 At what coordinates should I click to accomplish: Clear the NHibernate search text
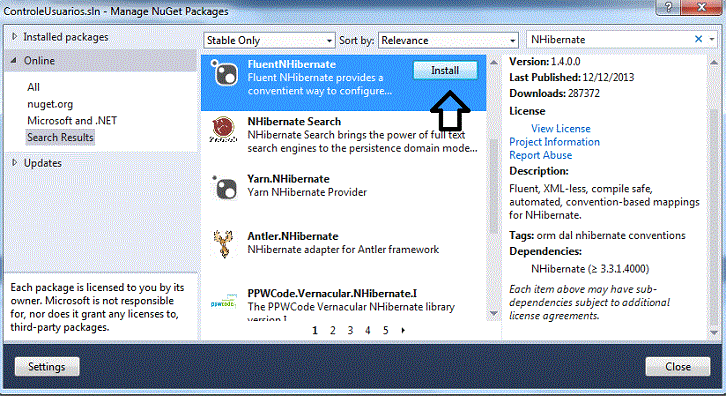tap(698, 39)
